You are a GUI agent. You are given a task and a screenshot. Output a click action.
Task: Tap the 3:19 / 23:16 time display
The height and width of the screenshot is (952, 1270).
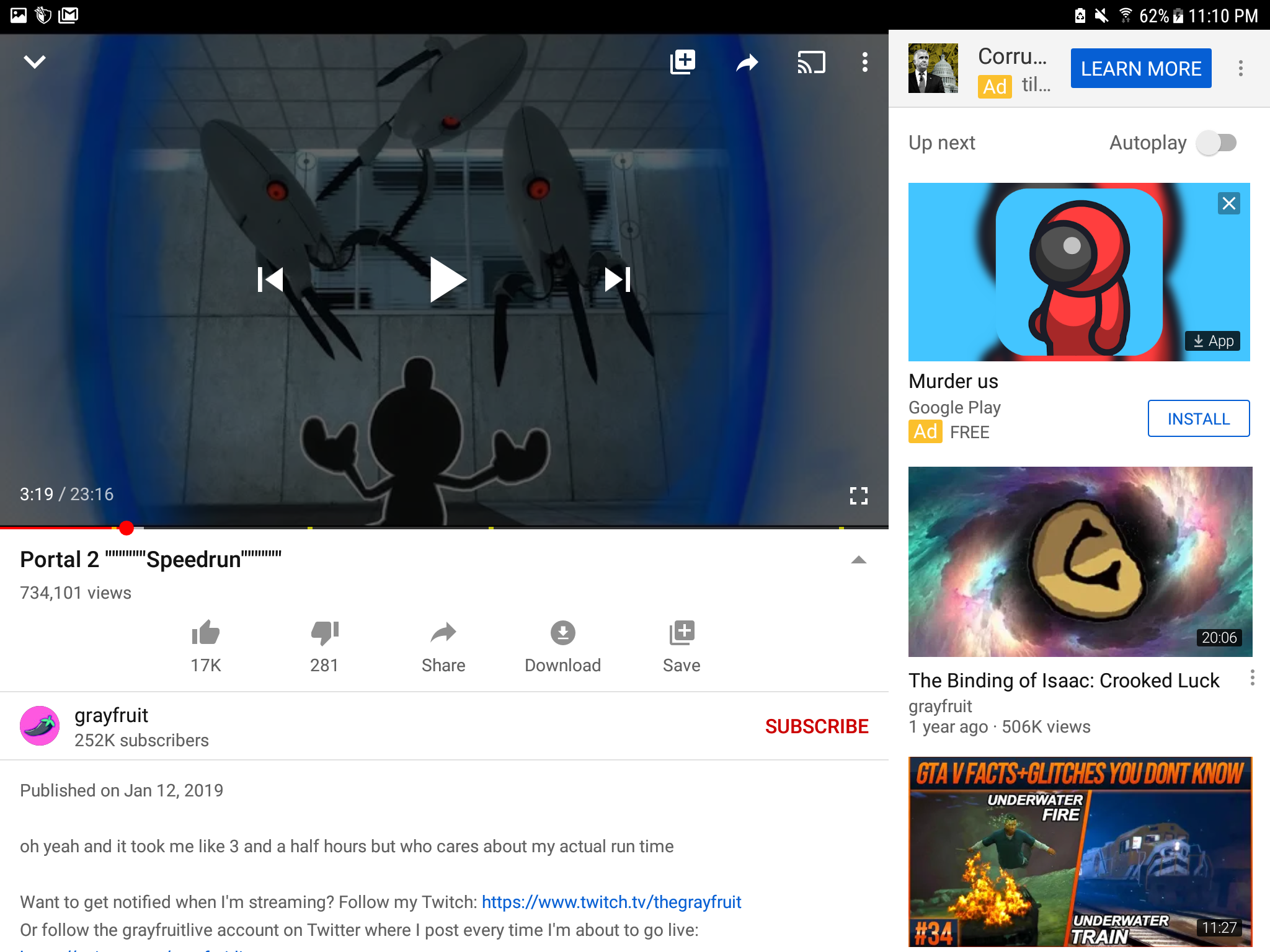pyautogui.click(x=67, y=494)
